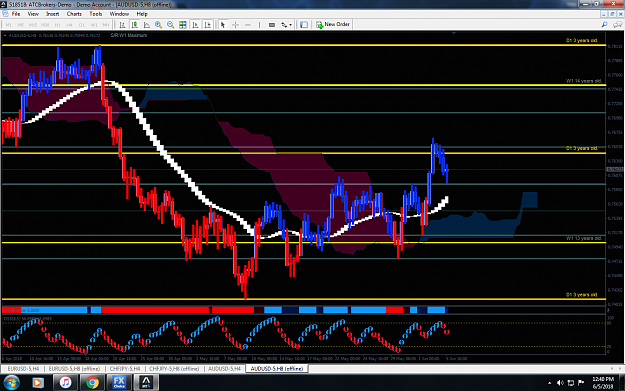
Task: Open the File menu
Action: tap(16, 14)
